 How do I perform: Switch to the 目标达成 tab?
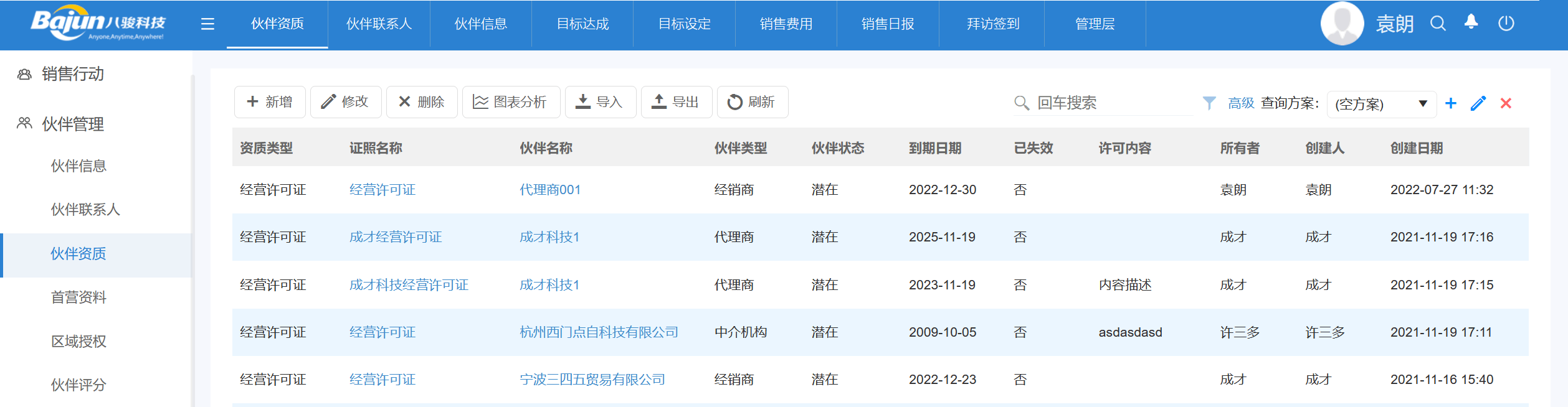click(x=582, y=24)
